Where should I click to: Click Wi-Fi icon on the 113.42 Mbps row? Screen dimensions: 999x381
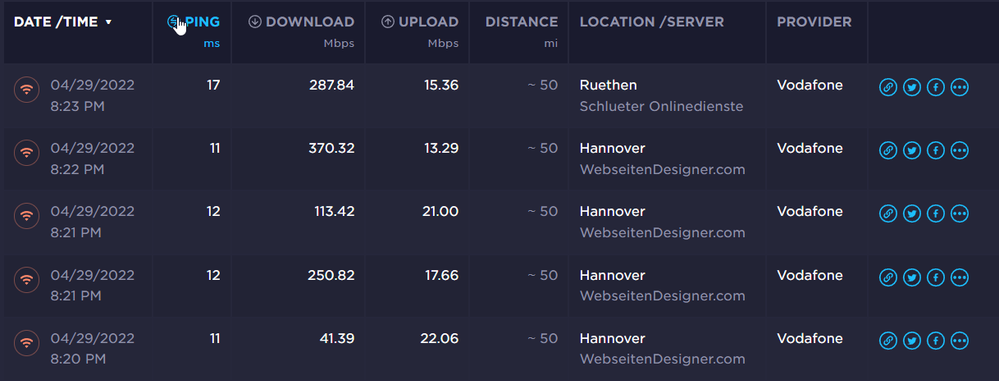26,215
